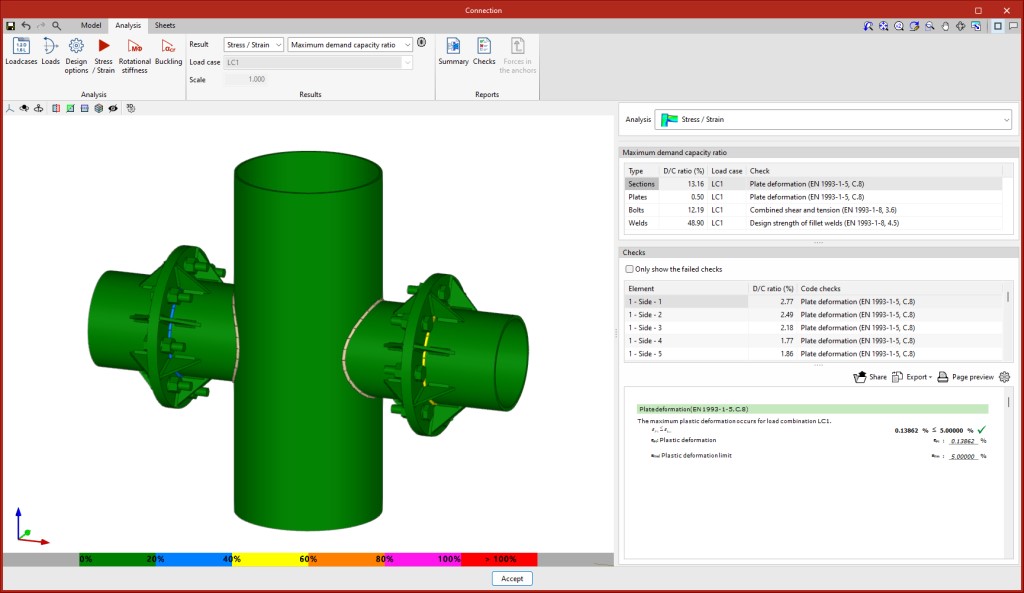This screenshot has height=593, width=1024.
Task: Select the pan hand tool
Action: point(944,26)
